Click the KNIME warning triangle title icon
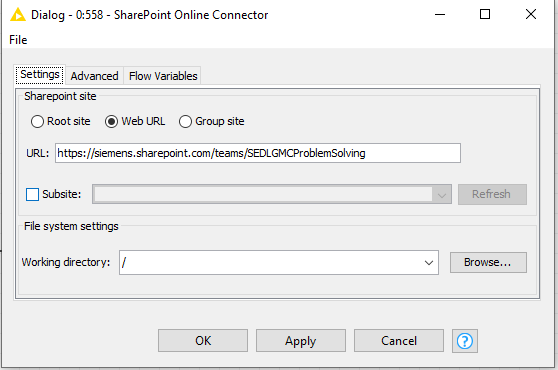This screenshot has height=370, width=558. tap(18, 15)
